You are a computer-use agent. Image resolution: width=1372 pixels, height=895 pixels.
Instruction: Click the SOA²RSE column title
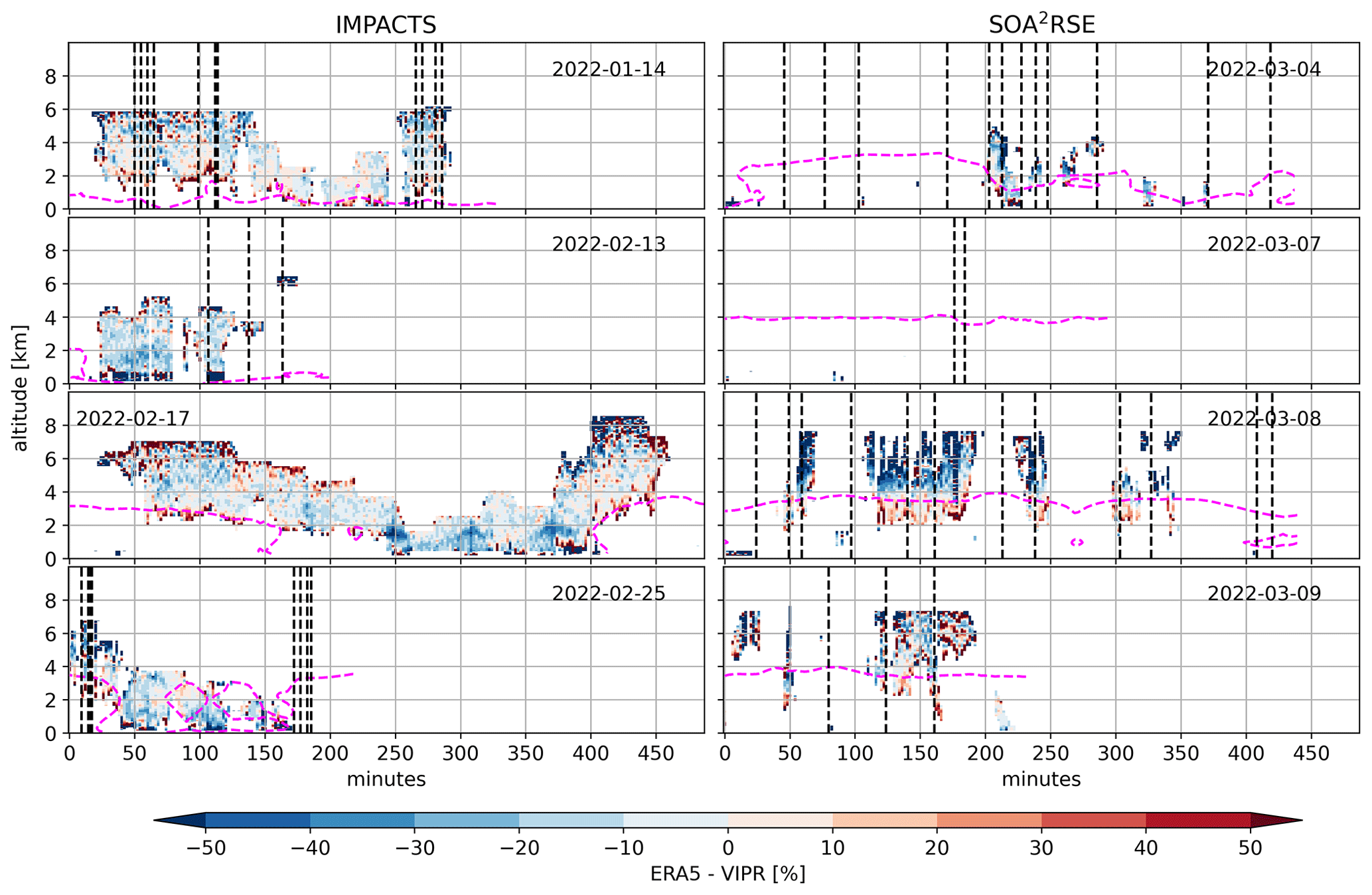1041,24
